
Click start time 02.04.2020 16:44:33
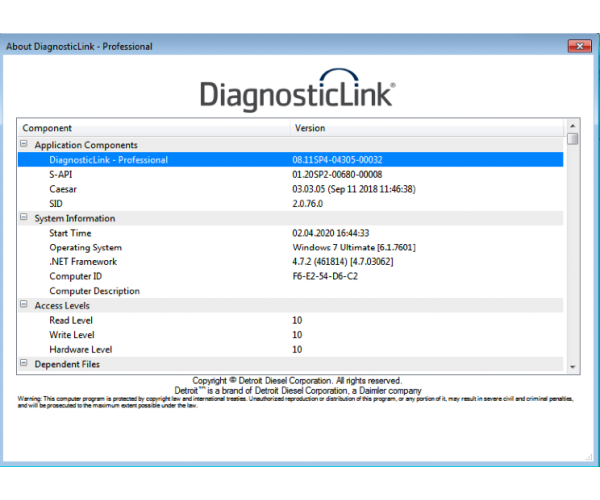(x=331, y=233)
